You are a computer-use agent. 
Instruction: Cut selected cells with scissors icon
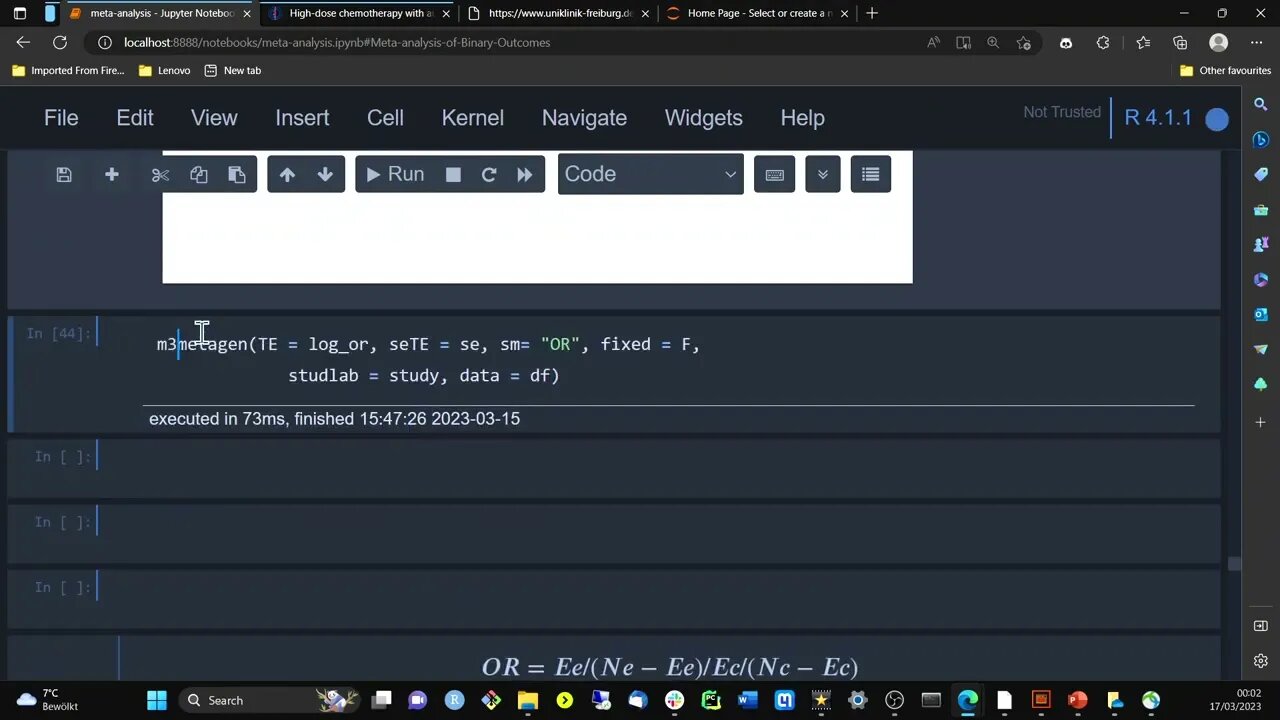160,174
